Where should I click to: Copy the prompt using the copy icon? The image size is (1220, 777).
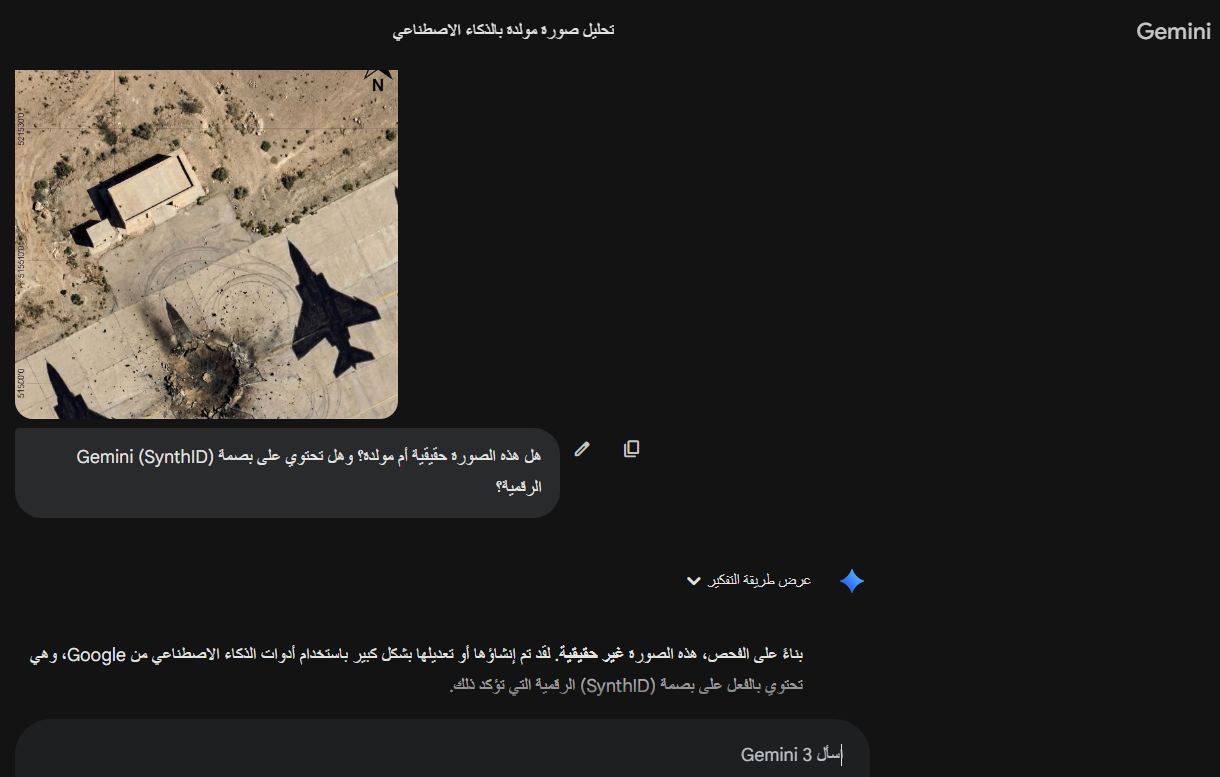point(631,449)
